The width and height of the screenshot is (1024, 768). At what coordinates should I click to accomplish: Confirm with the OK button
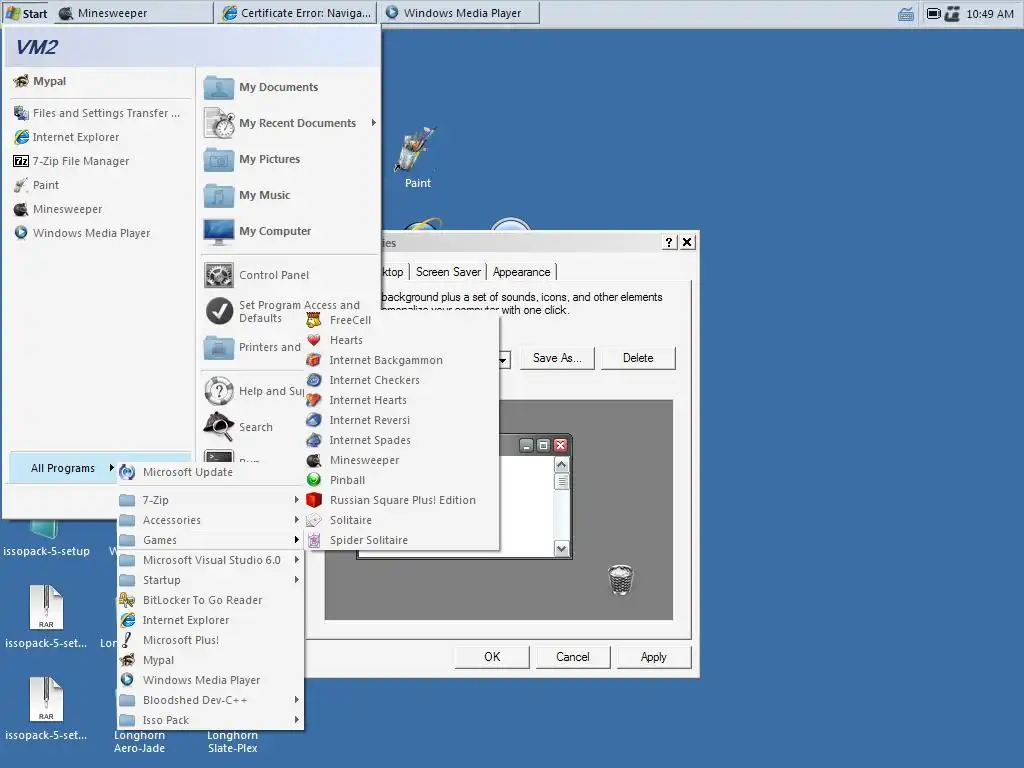point(492,657)
